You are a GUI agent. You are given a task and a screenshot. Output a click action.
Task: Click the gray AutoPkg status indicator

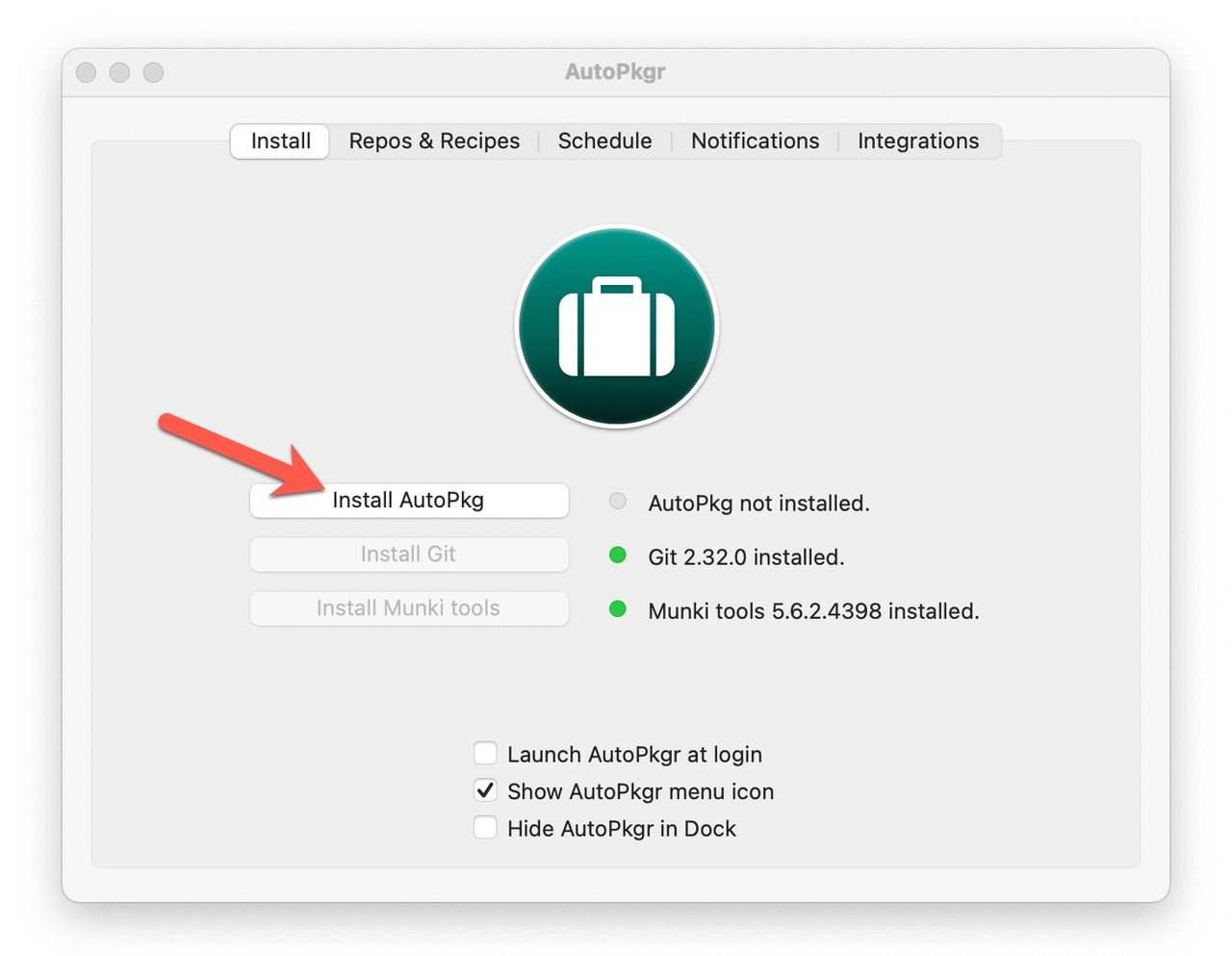coord(618,501)
